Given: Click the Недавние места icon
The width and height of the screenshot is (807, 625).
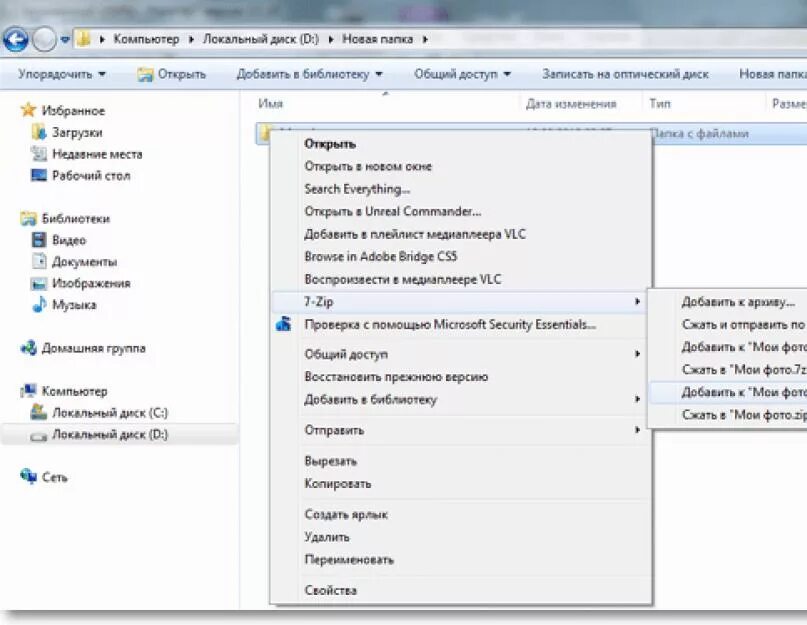Looking at the screenshot, I should (x=39, y=153).
